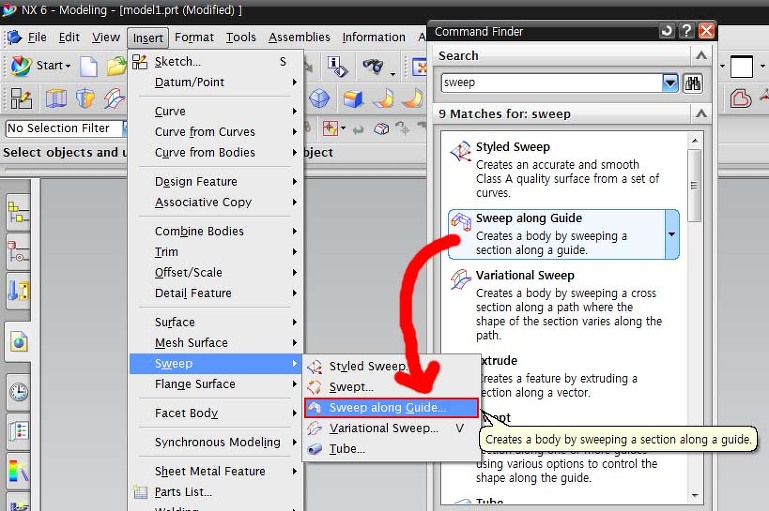Screen dimensions: 769x511
Task: Click the white color swatch in toolbar
Action: (x=741, y=67)
